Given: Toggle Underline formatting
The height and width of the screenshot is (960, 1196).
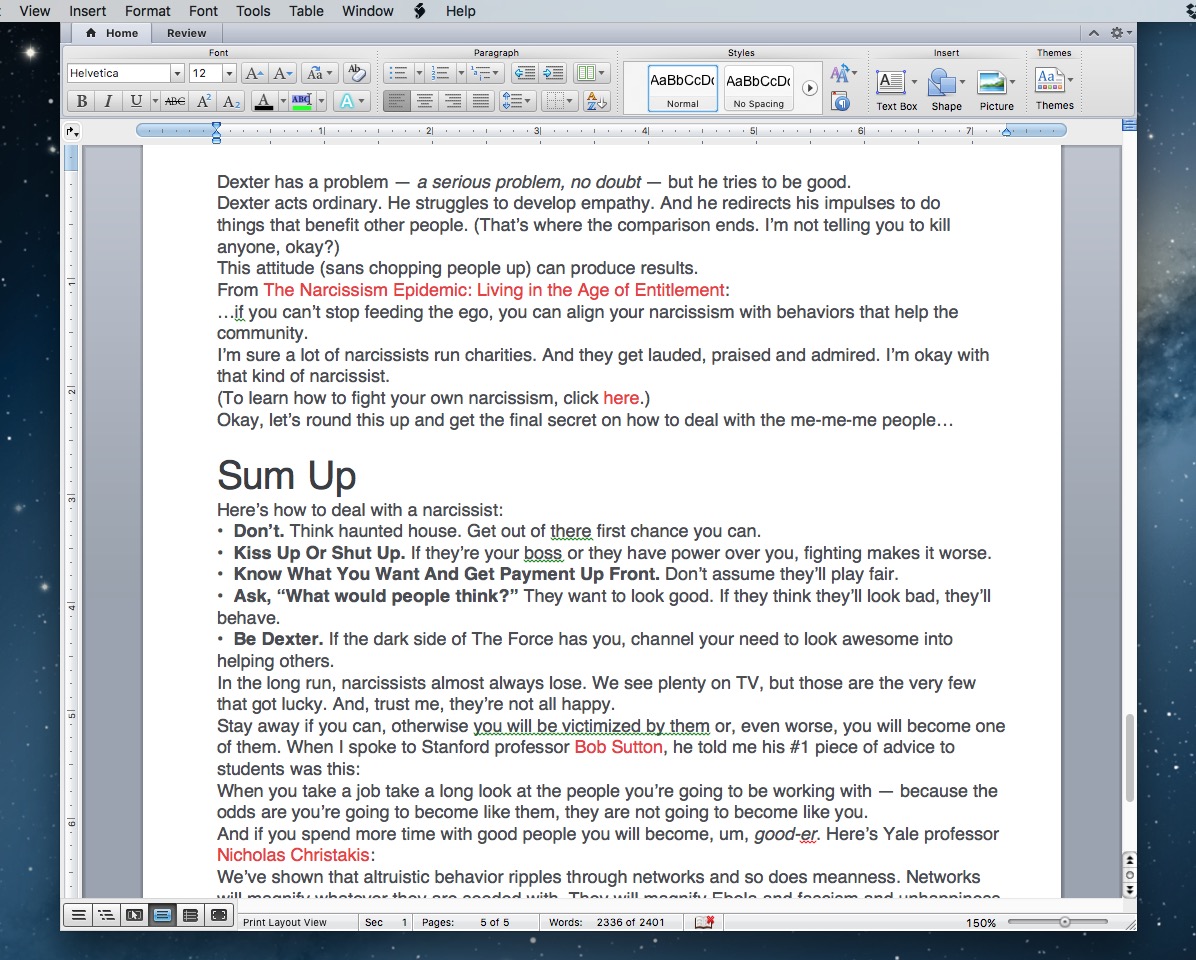Looking at the screenshot, I should pyautogui.click(x=135, y=101).
